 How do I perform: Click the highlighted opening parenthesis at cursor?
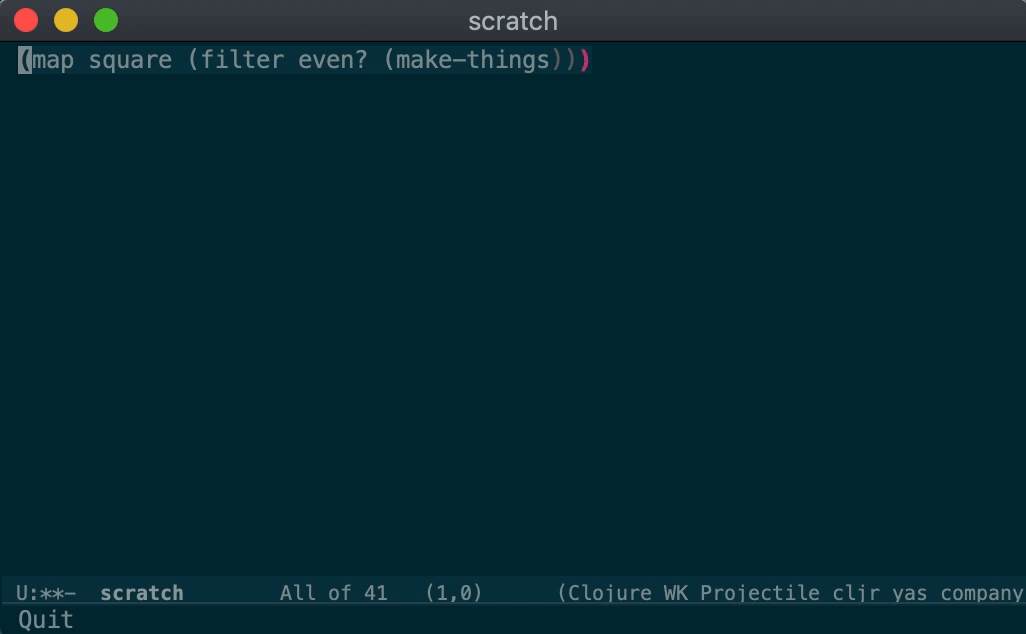click(x=25, y=60)
